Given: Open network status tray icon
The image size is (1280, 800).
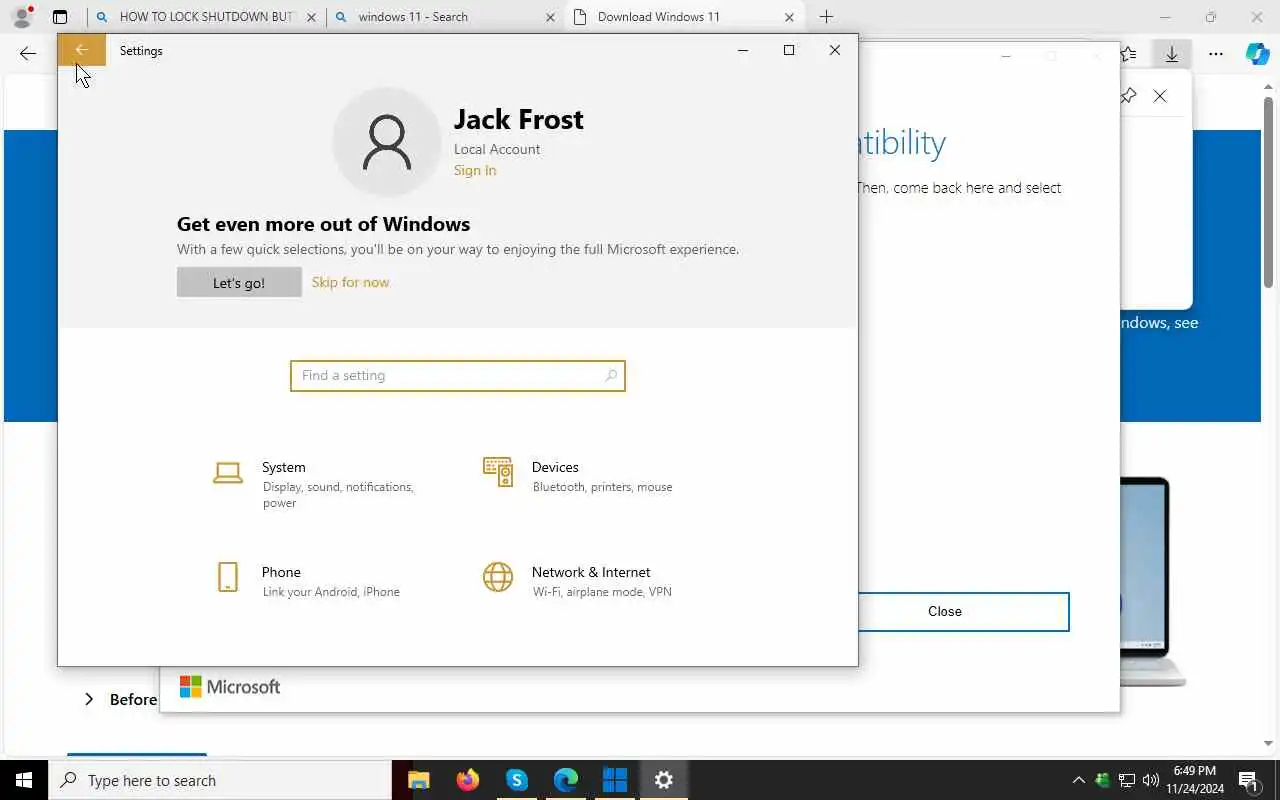Looking at the screenshot, I should [x=1127, y=780].
